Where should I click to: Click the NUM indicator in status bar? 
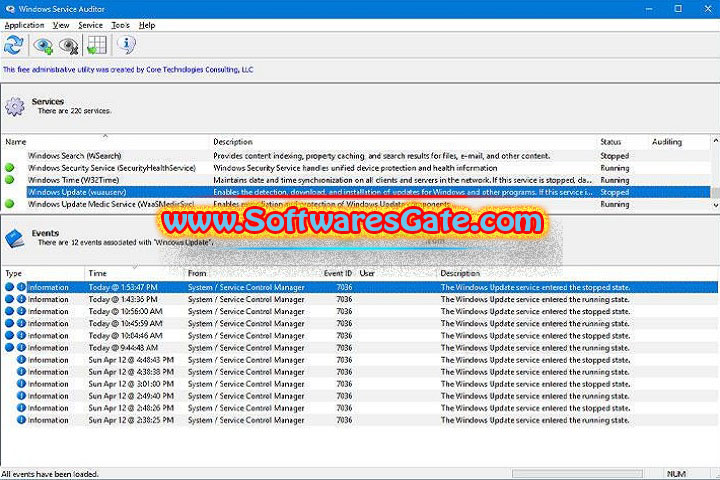676,474
